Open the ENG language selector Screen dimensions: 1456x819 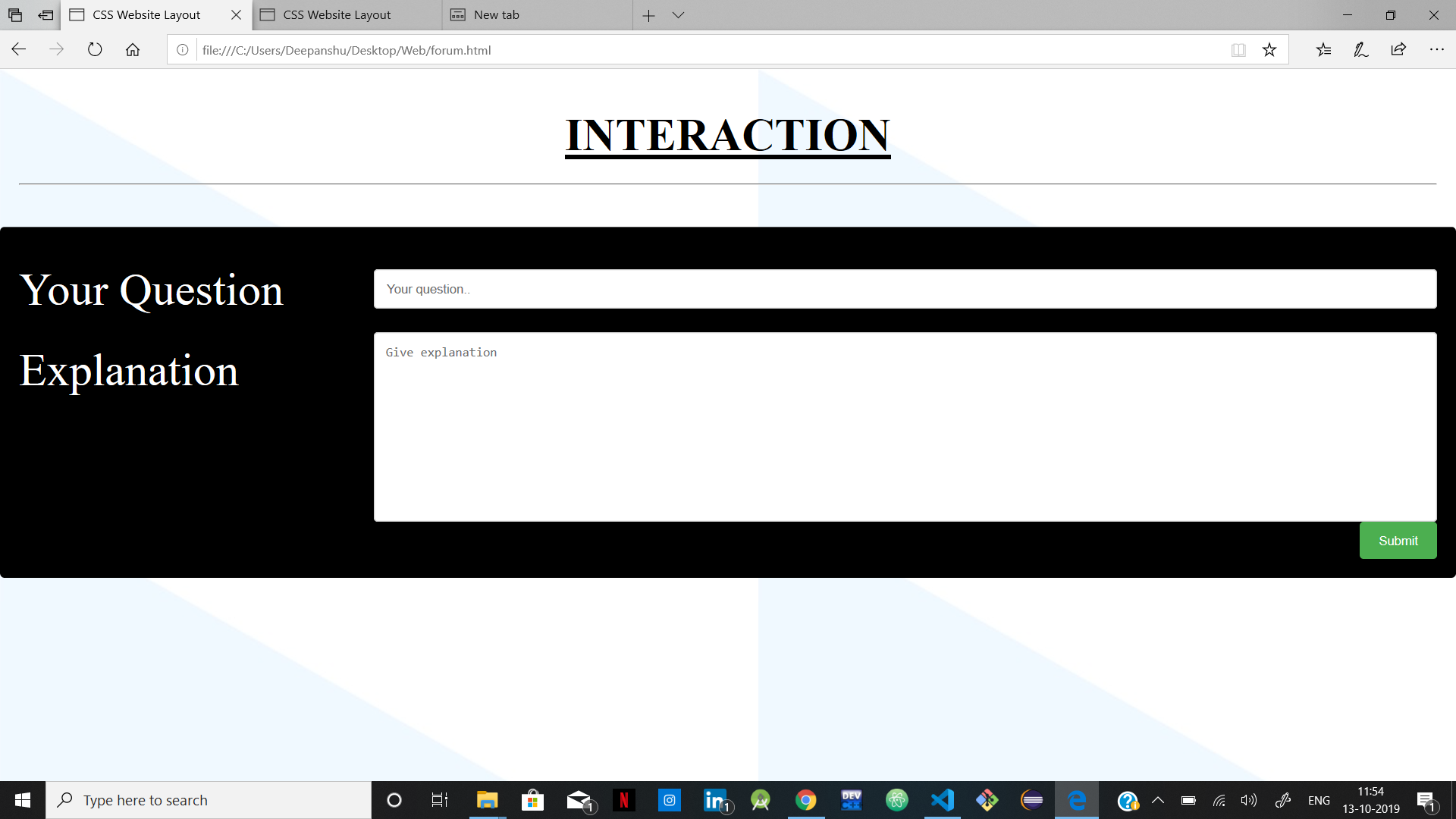[x=1319, y=800]
